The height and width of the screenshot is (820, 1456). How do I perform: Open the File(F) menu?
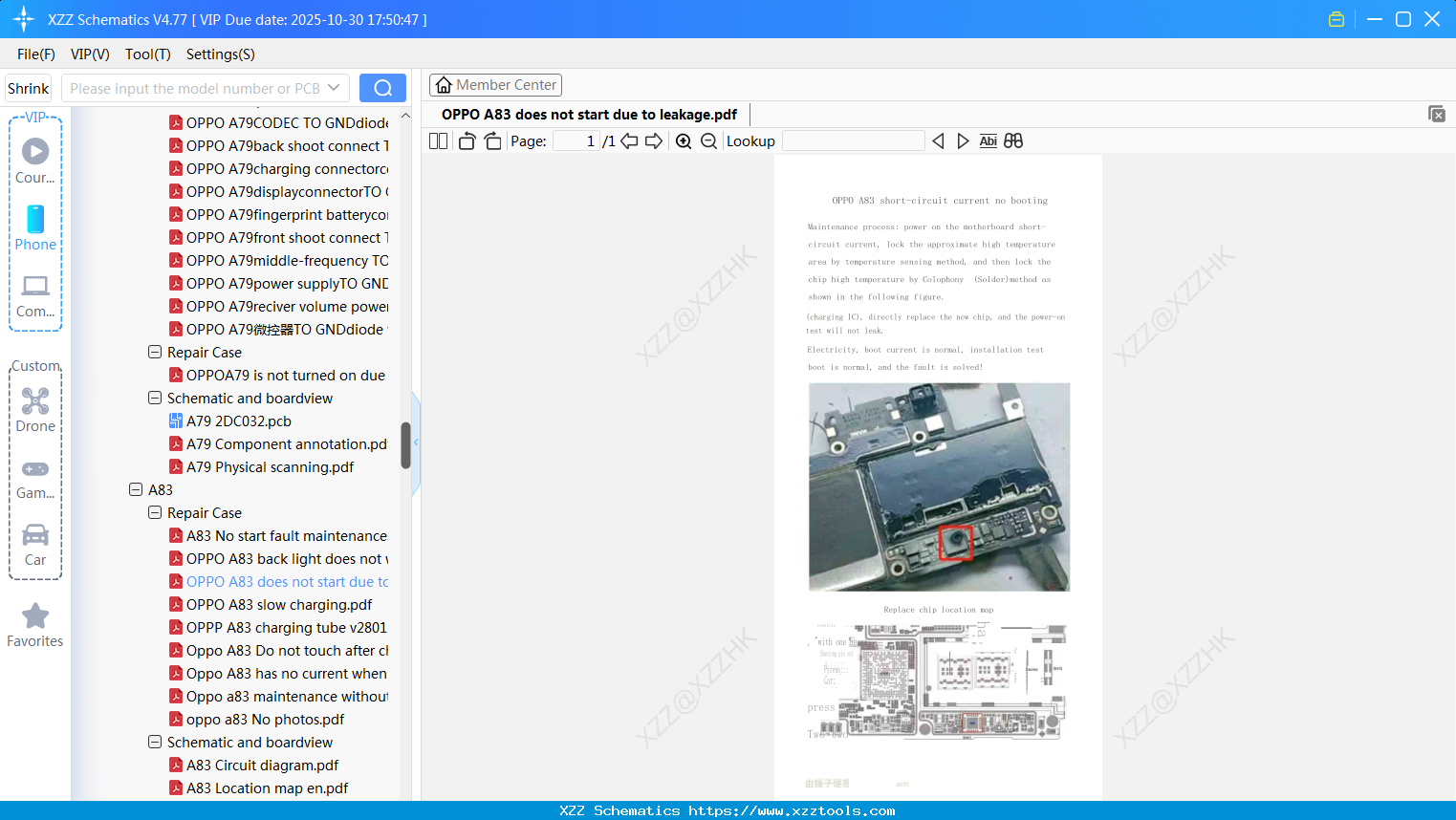pyautogui.click(x=36, y=54)
